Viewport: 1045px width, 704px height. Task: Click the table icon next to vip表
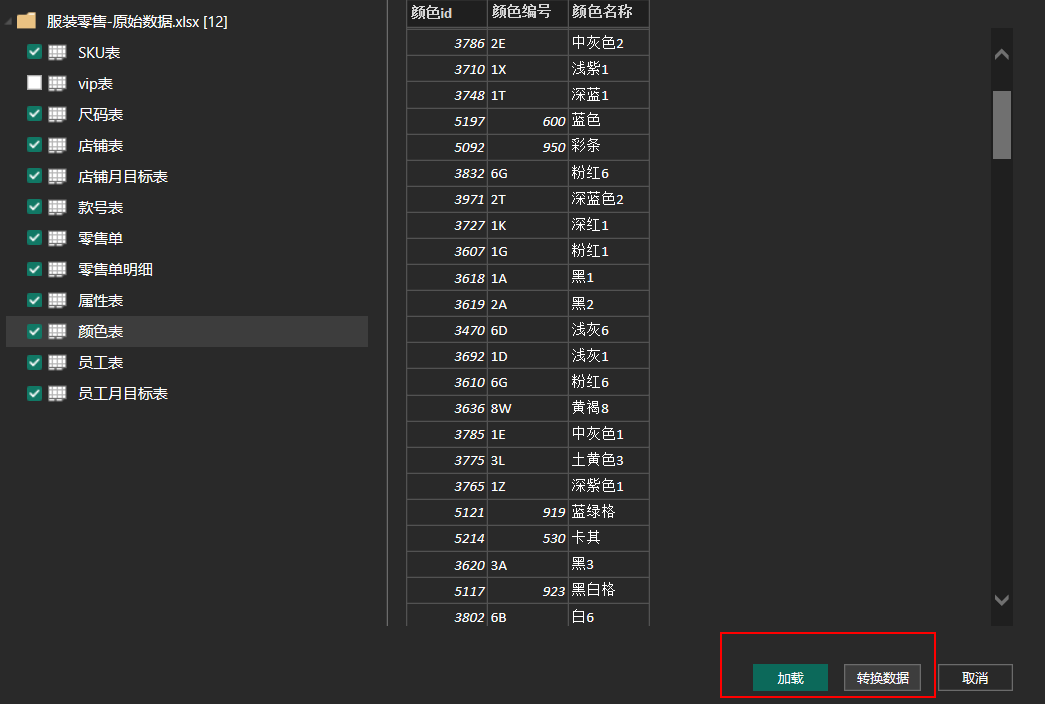pyautogui.click(x=57, y=83)
